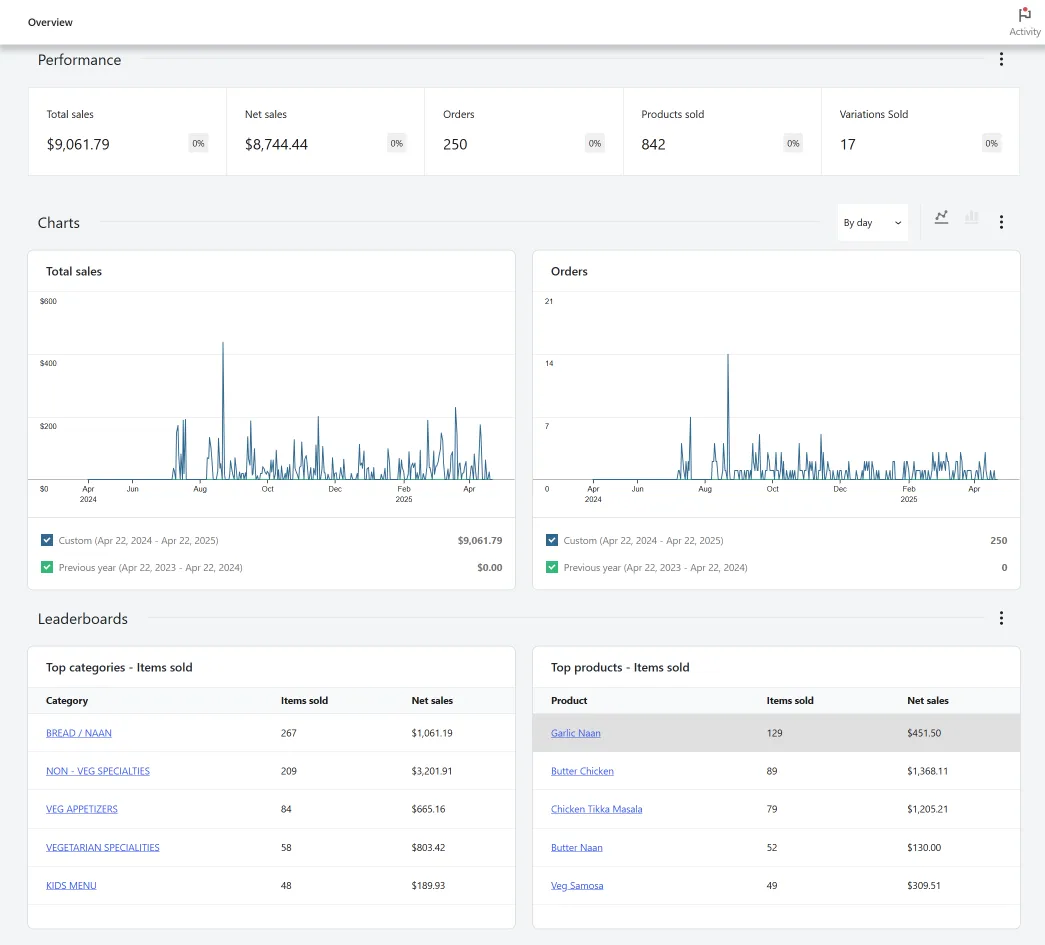The width and height of the screenshot is (1045, 945).
Task: Open Chicken Tikka Masala product link
Action: (x=596, y=809)
